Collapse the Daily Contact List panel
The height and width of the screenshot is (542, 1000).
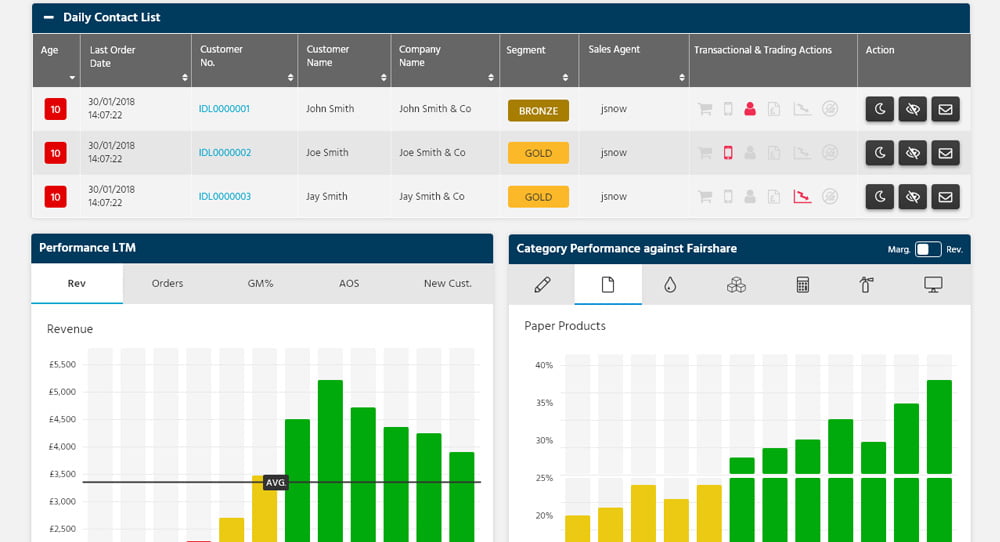pyautogui.click(x=48, y=18)
